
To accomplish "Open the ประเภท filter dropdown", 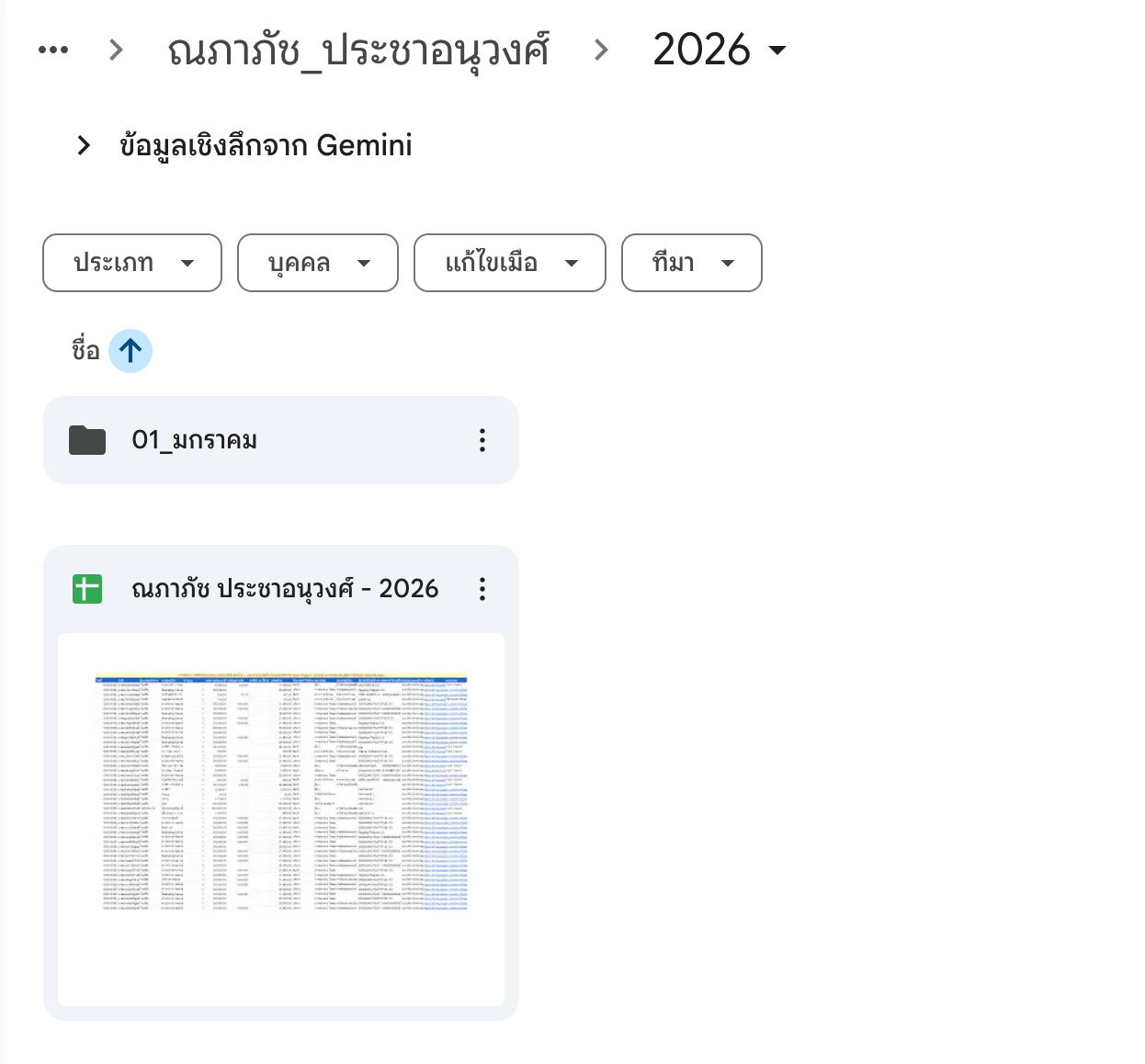I will (x=131, y=263).
